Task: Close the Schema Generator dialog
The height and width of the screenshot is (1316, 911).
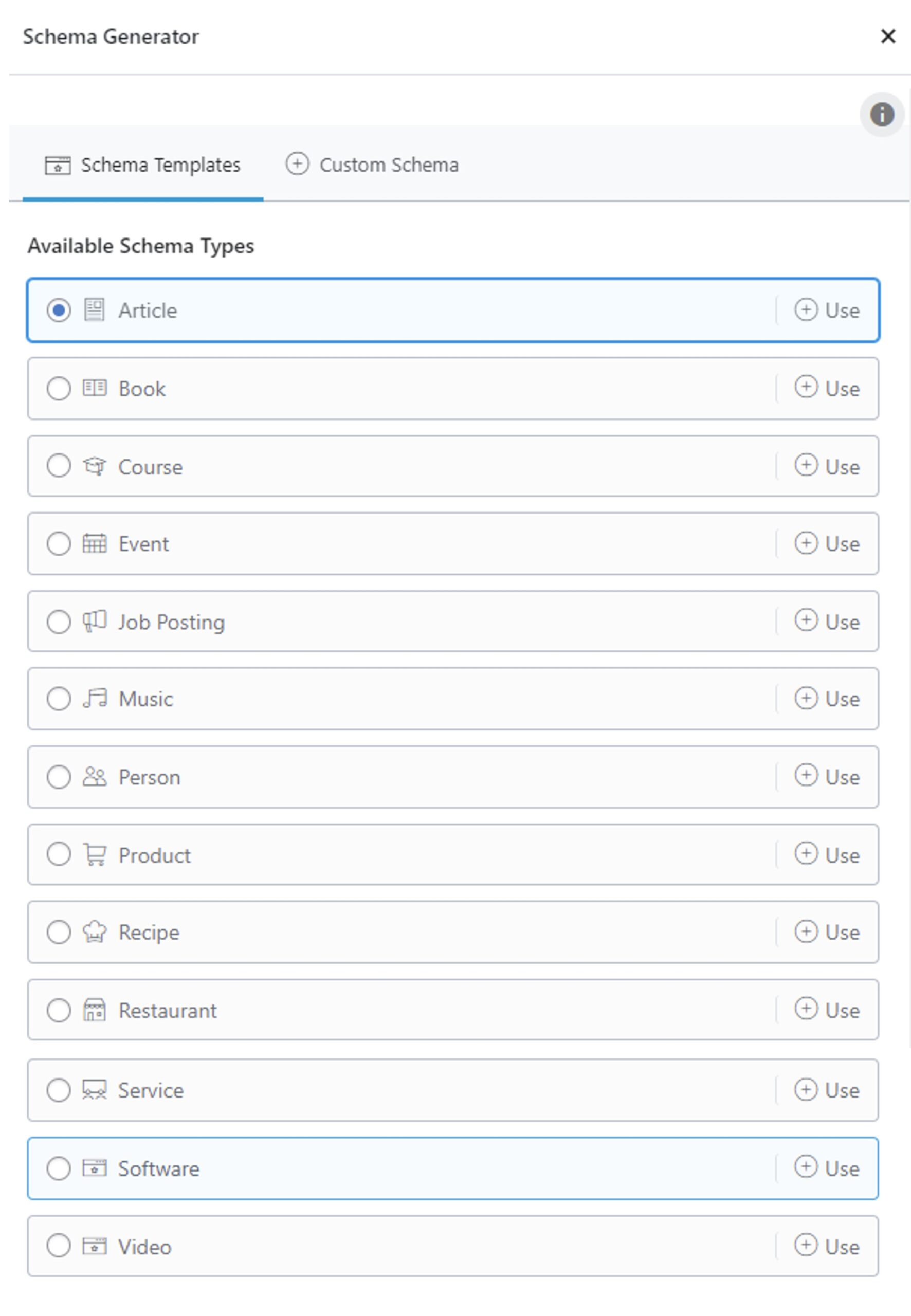Action: coord(887,36)
